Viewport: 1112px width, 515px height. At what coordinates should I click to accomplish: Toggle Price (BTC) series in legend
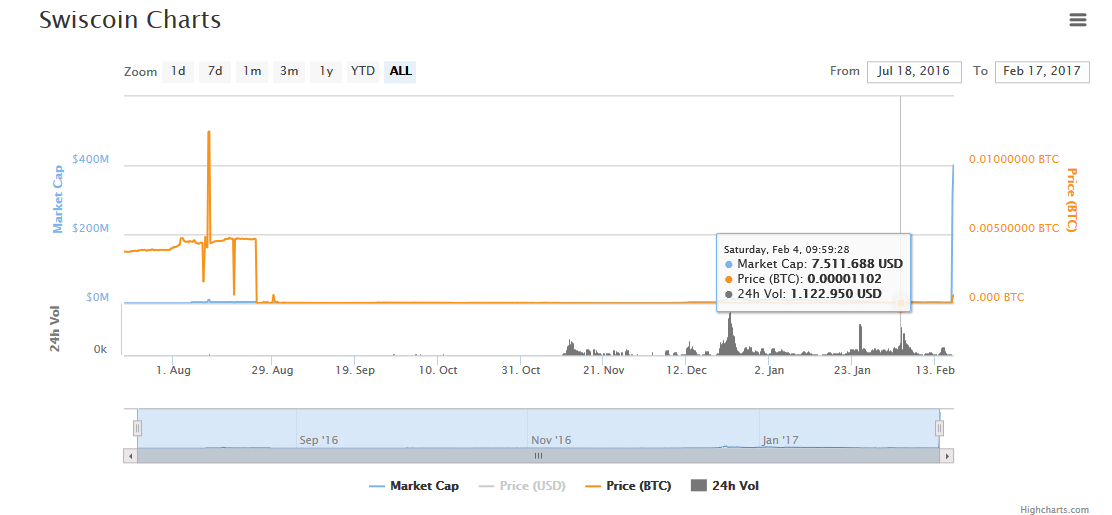[628, 486]
